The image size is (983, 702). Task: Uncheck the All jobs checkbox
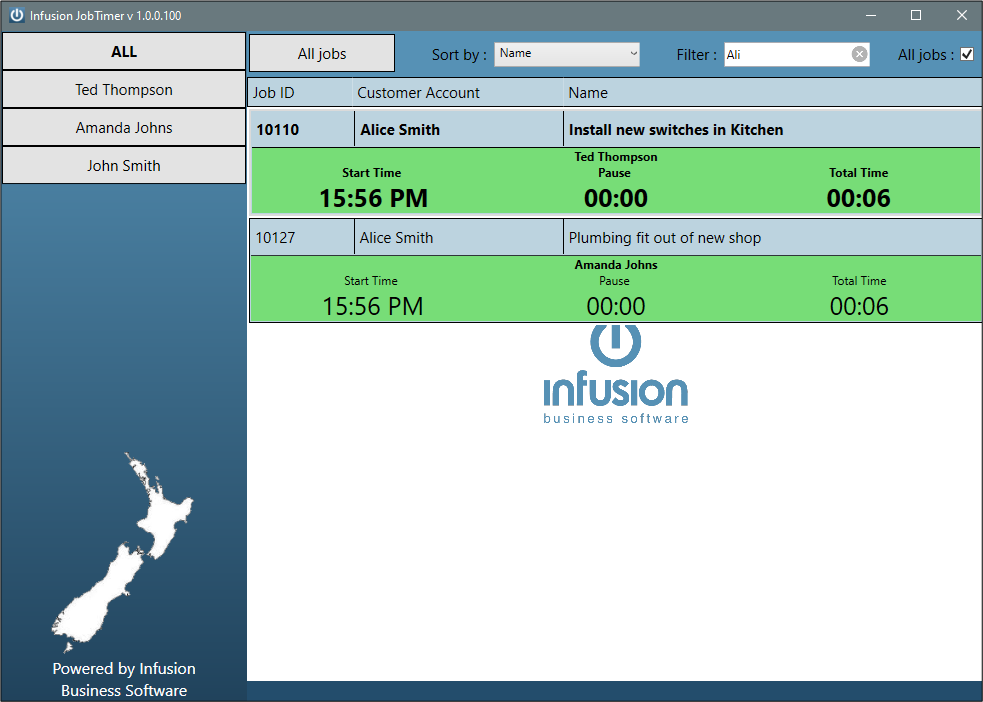(x=968, y=55)
